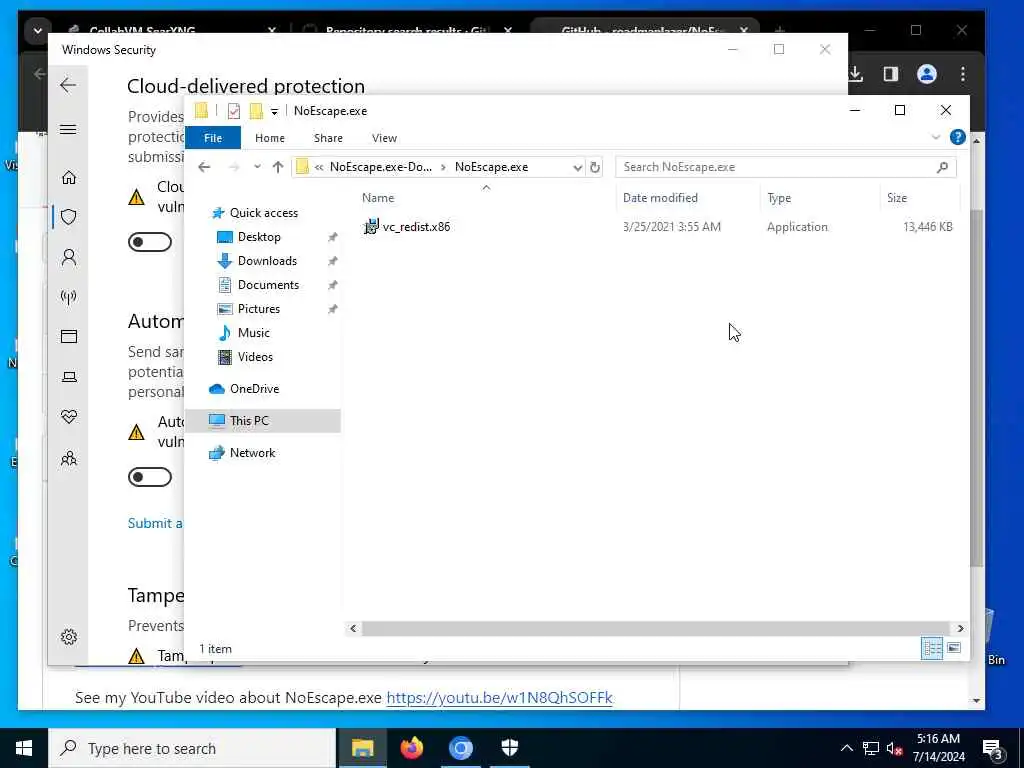Viewport: 1024px width, 768px height.
Task: Select Quick access in navigation pane
Action: 263,213
